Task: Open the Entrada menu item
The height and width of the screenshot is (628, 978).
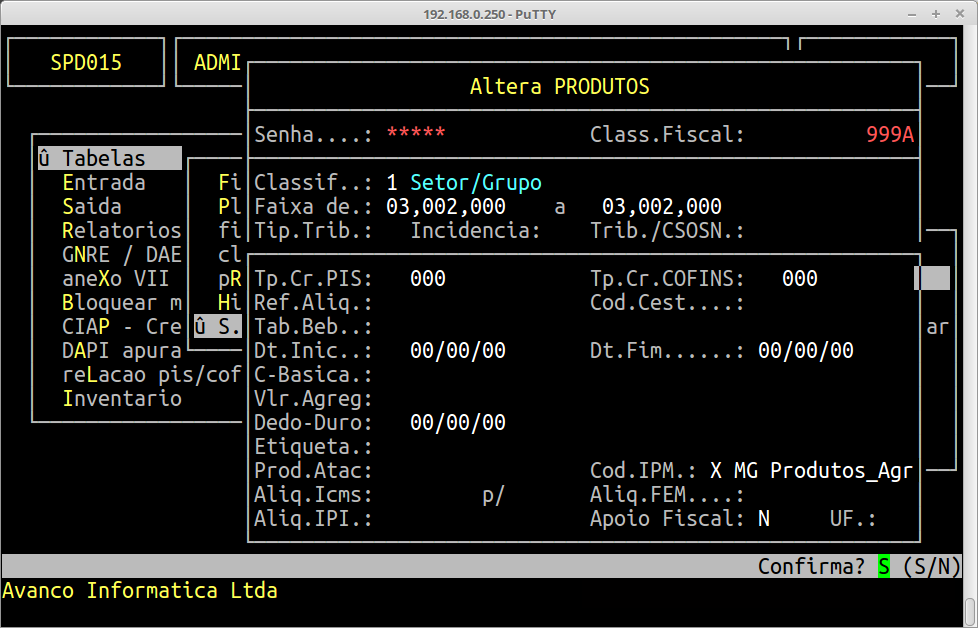Action: point(104,183)
